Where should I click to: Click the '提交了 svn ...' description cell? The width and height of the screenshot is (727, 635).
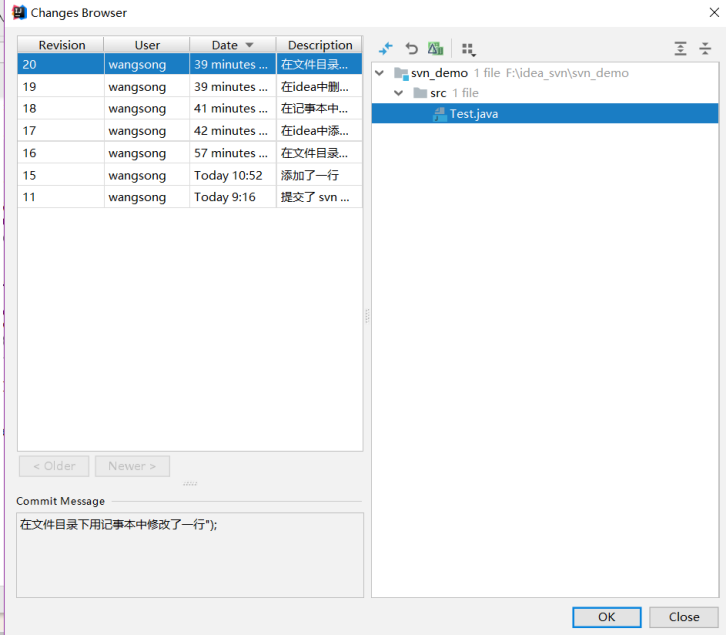click(319, 197)
